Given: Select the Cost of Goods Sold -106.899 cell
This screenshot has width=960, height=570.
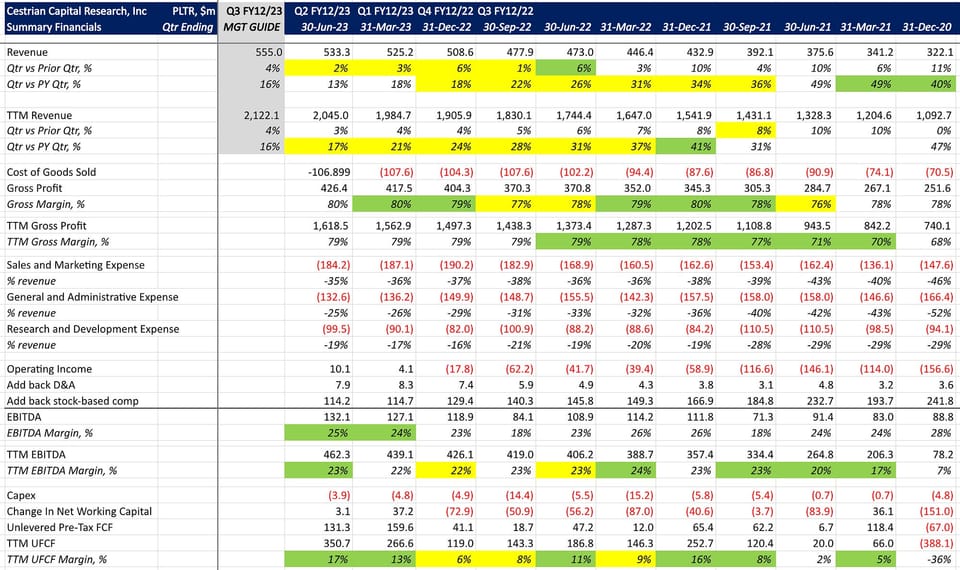Looking at the screenshot, I should (329, 172).
